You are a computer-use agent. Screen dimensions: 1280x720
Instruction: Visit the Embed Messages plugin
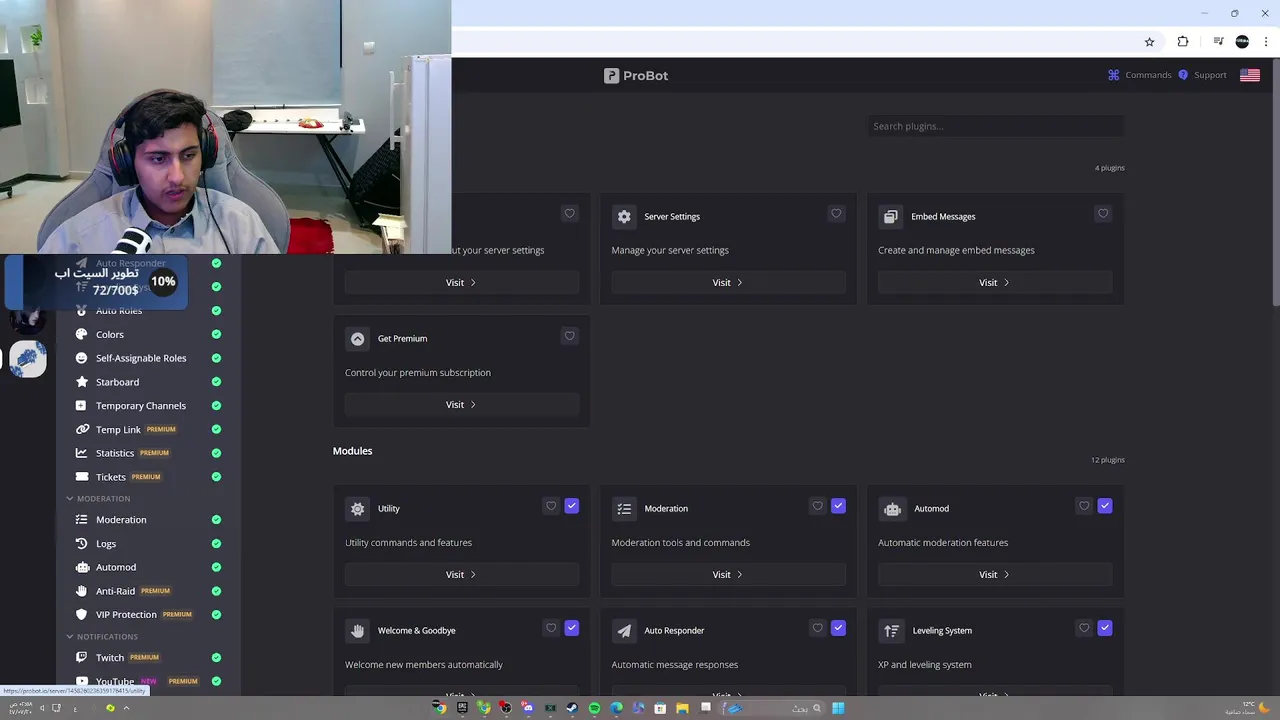[995, 282]
